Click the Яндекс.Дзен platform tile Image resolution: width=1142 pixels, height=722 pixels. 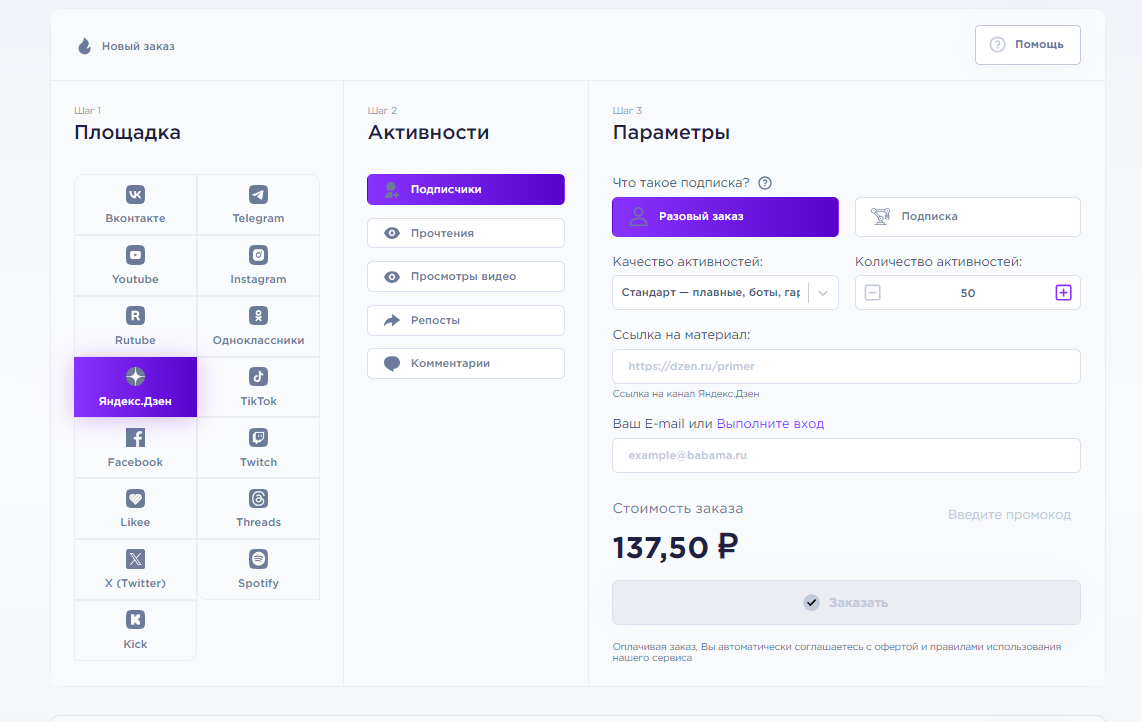tap(135, 387)
